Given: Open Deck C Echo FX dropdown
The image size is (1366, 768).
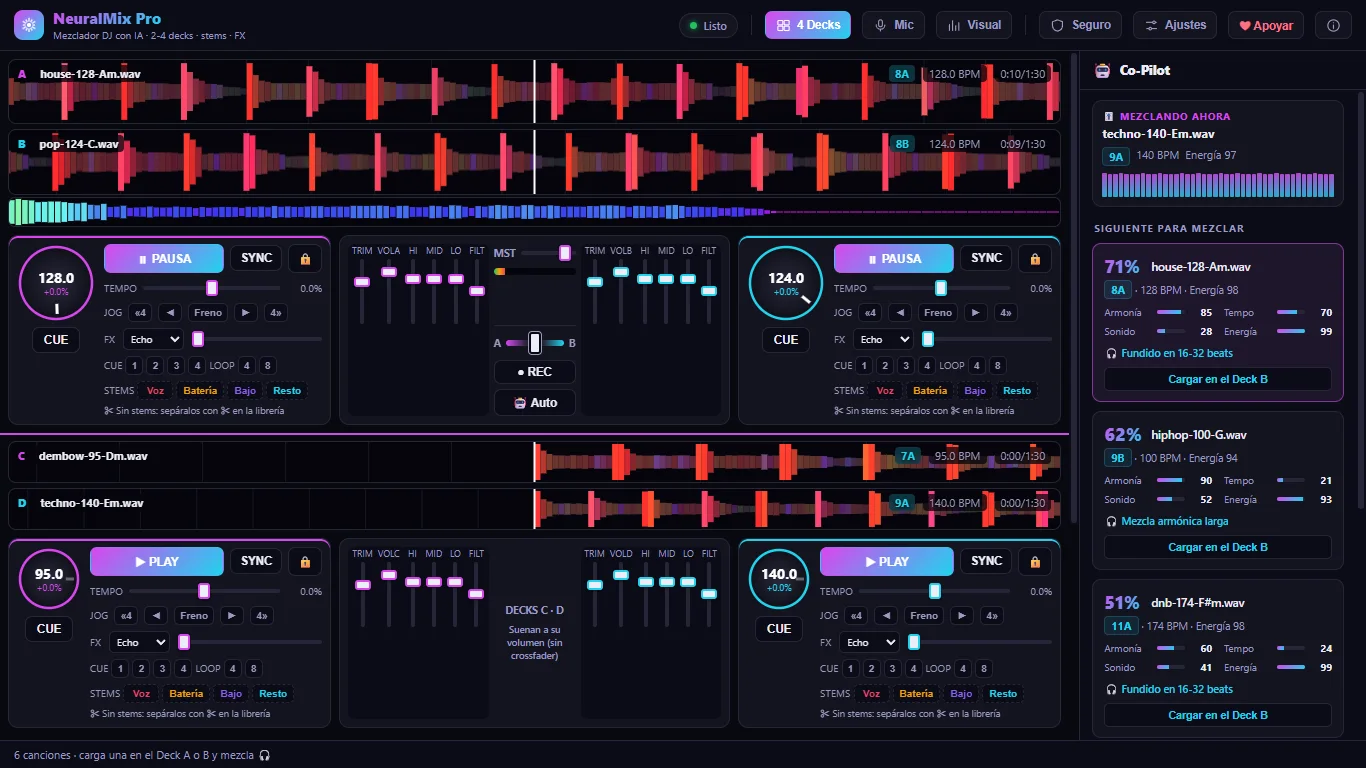Looking at the screenshot, I should pyautogui.click(x=139, y=643).
